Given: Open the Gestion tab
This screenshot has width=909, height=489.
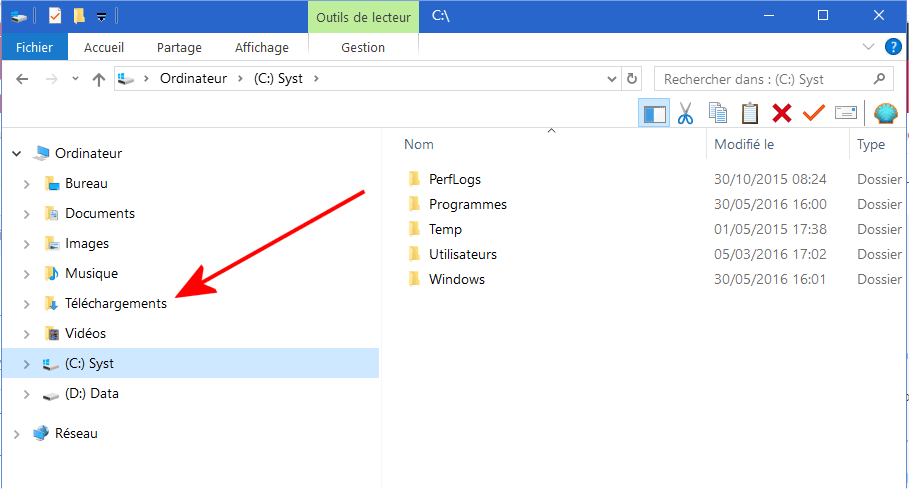Looking at the screenshot, I should tap(363, 48).
